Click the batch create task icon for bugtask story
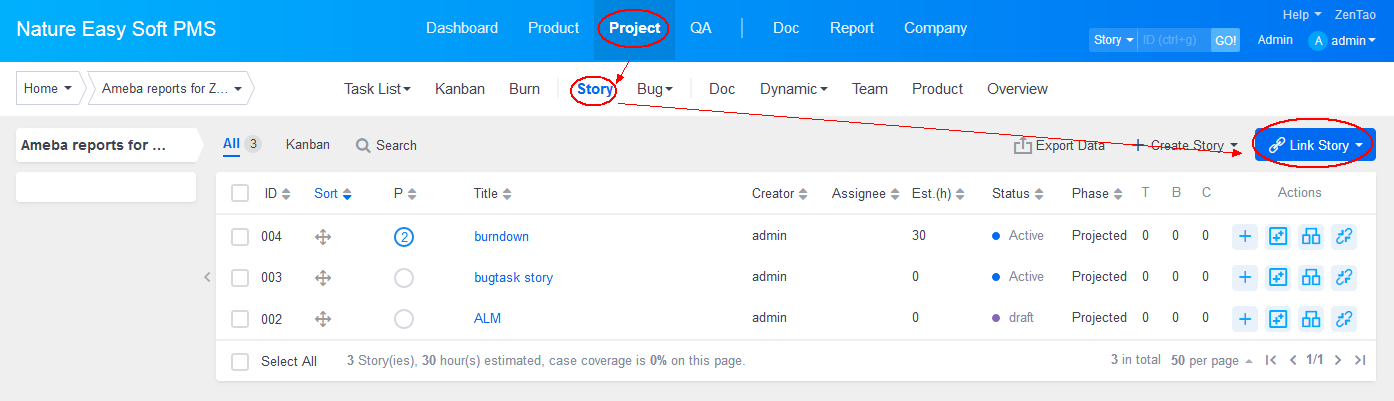The width and height of the screenshot is (1394, 401). (1277, 277)
